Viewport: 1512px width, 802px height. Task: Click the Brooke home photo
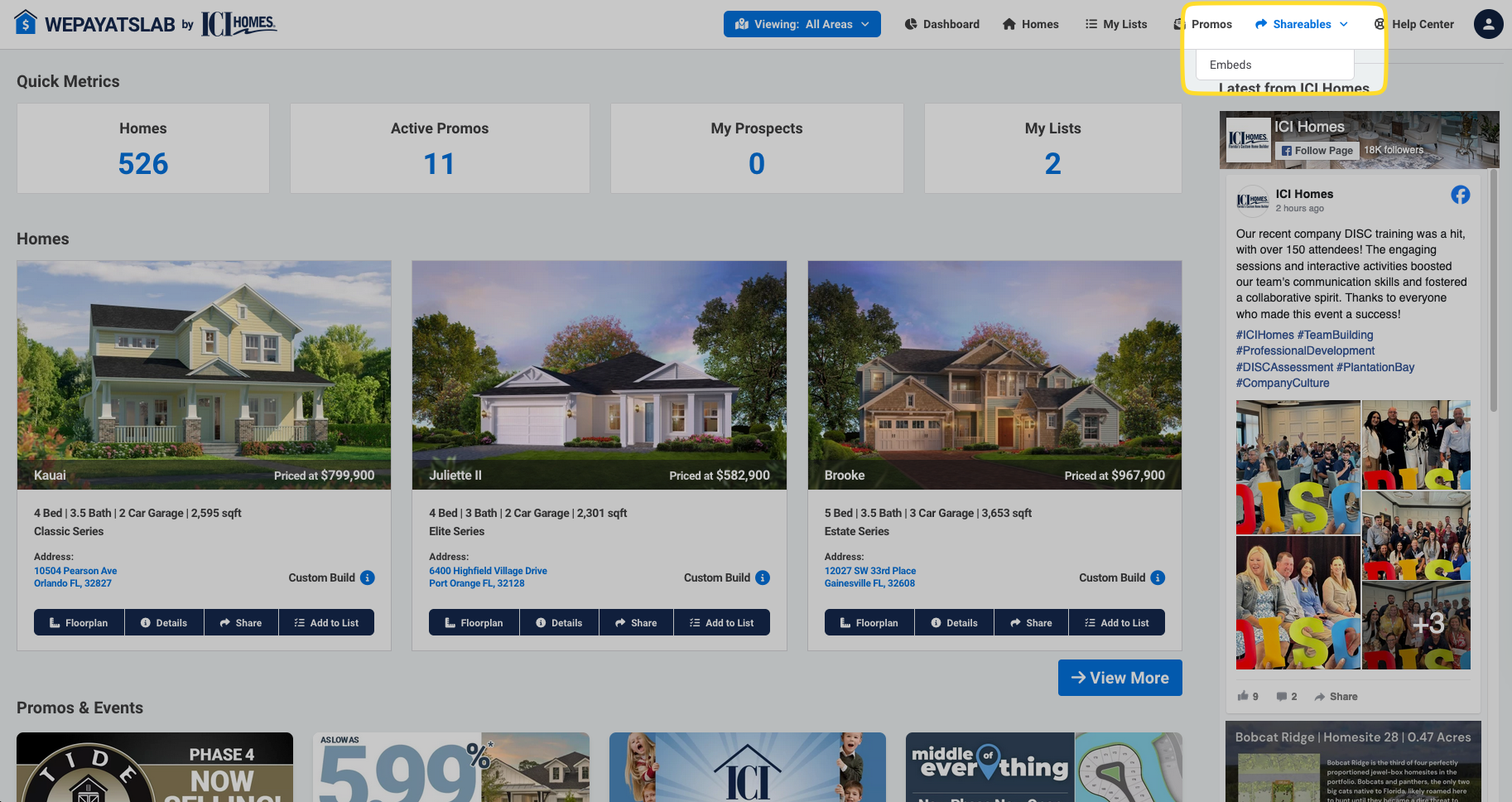(x=994, y=374)
